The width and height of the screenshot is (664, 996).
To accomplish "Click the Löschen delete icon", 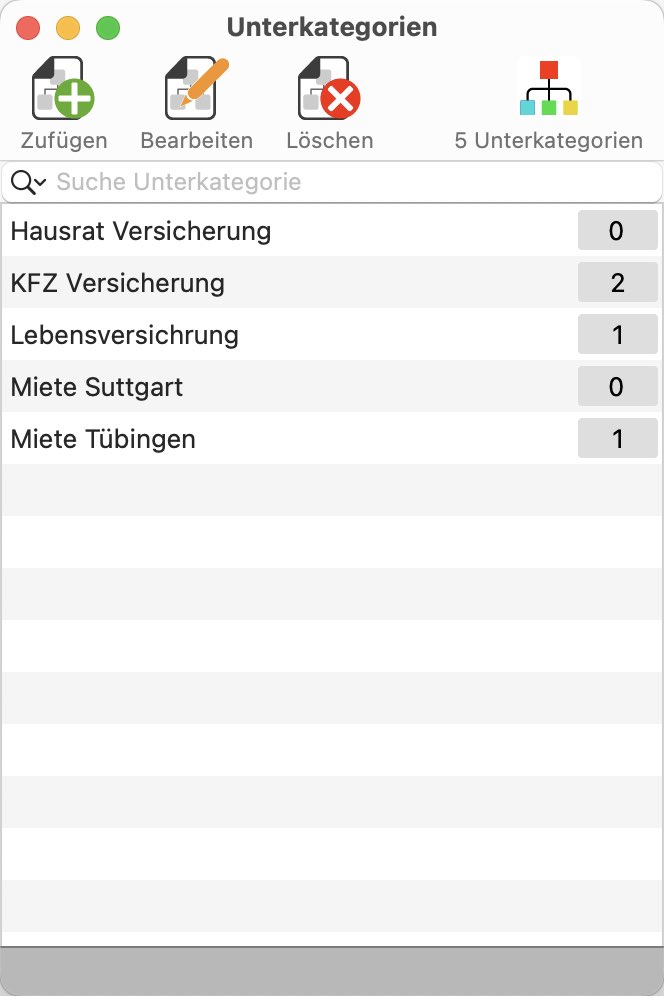I will [x=329, y=88].
